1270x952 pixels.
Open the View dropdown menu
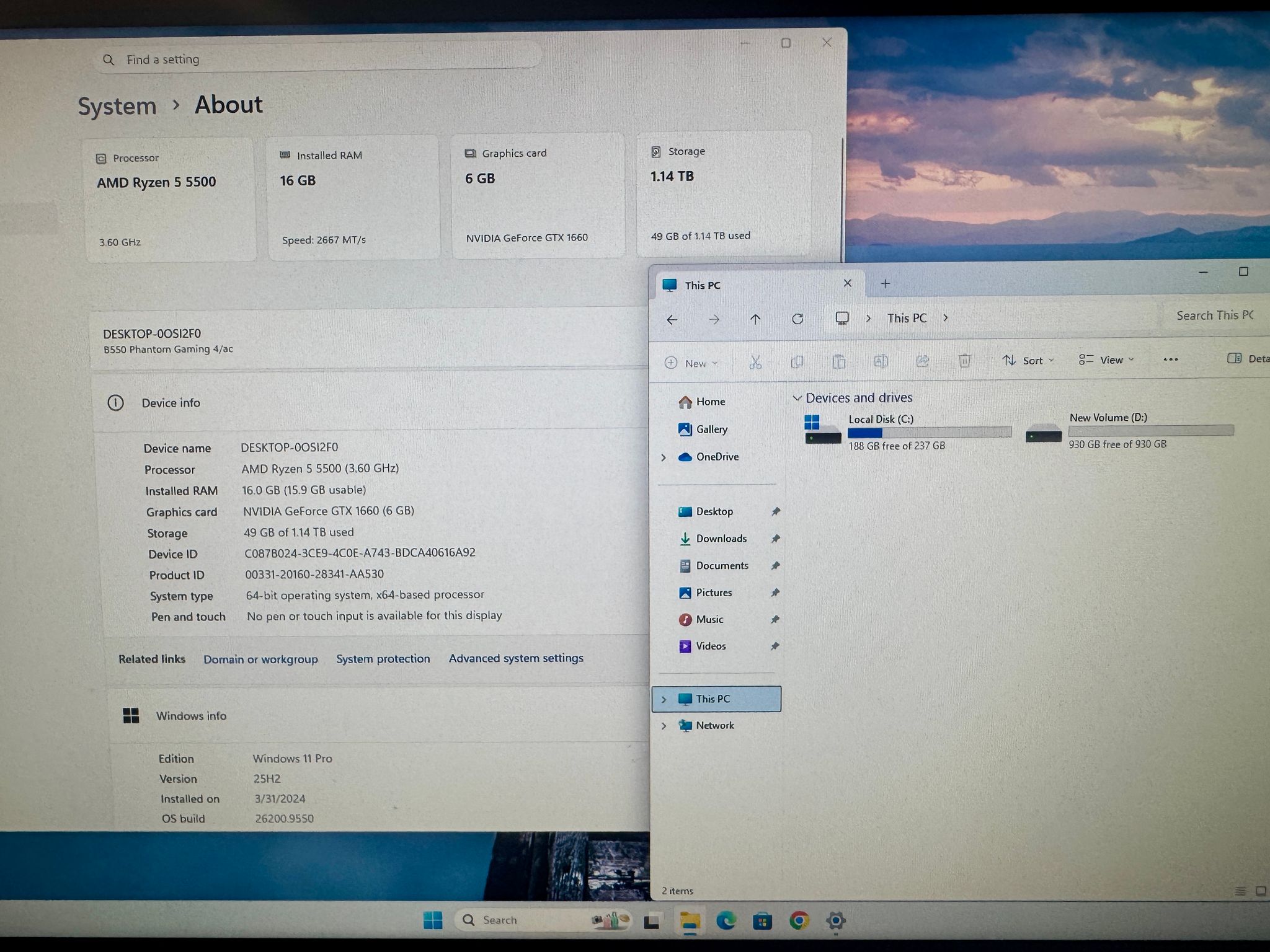(x=1106, y=359)
